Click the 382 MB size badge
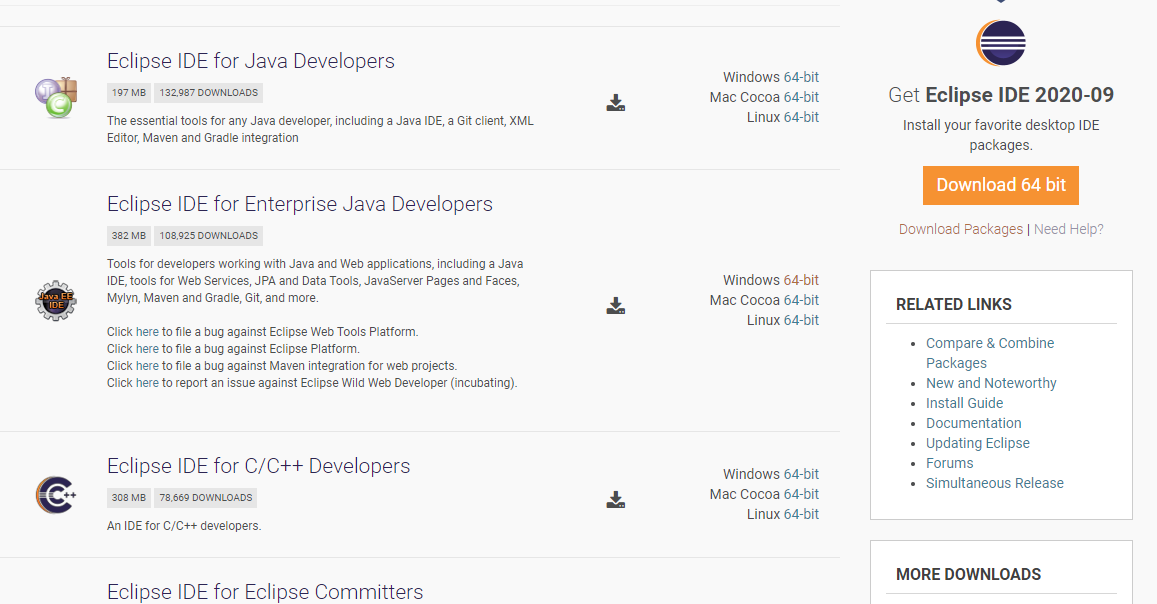The height and width of the screenshot is (604, 1157). pos(129,236)
